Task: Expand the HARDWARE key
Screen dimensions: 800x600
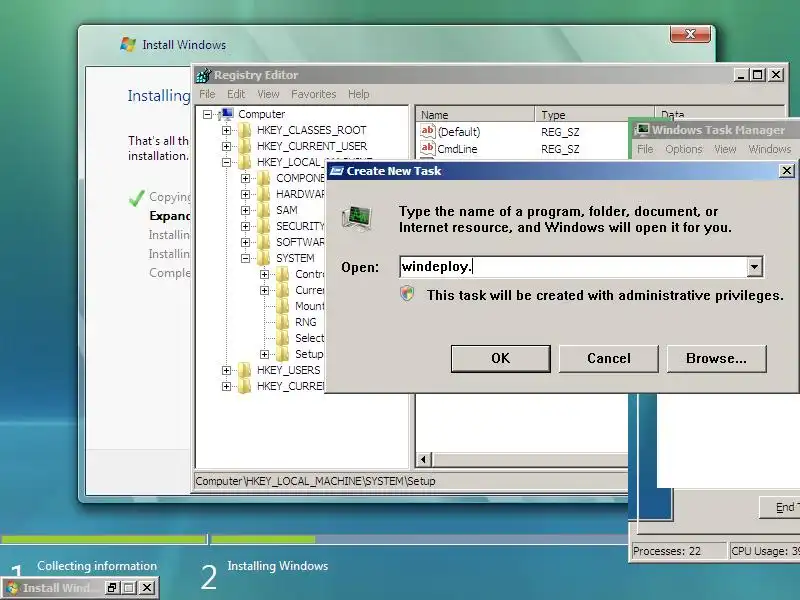Action: 245,194
